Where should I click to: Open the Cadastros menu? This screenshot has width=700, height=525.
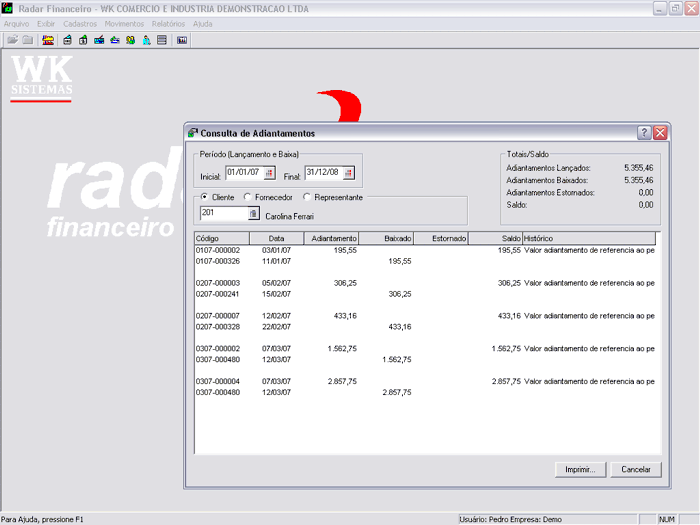click(x=80, y=23)
